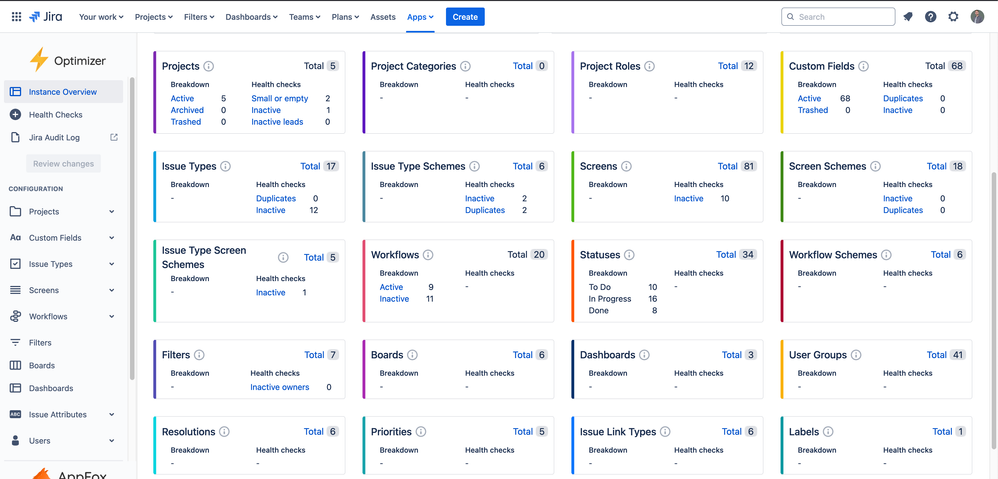Click the info icon next to User Groups
This screenshot has height=479, width=998.
(x=856, y=355)
